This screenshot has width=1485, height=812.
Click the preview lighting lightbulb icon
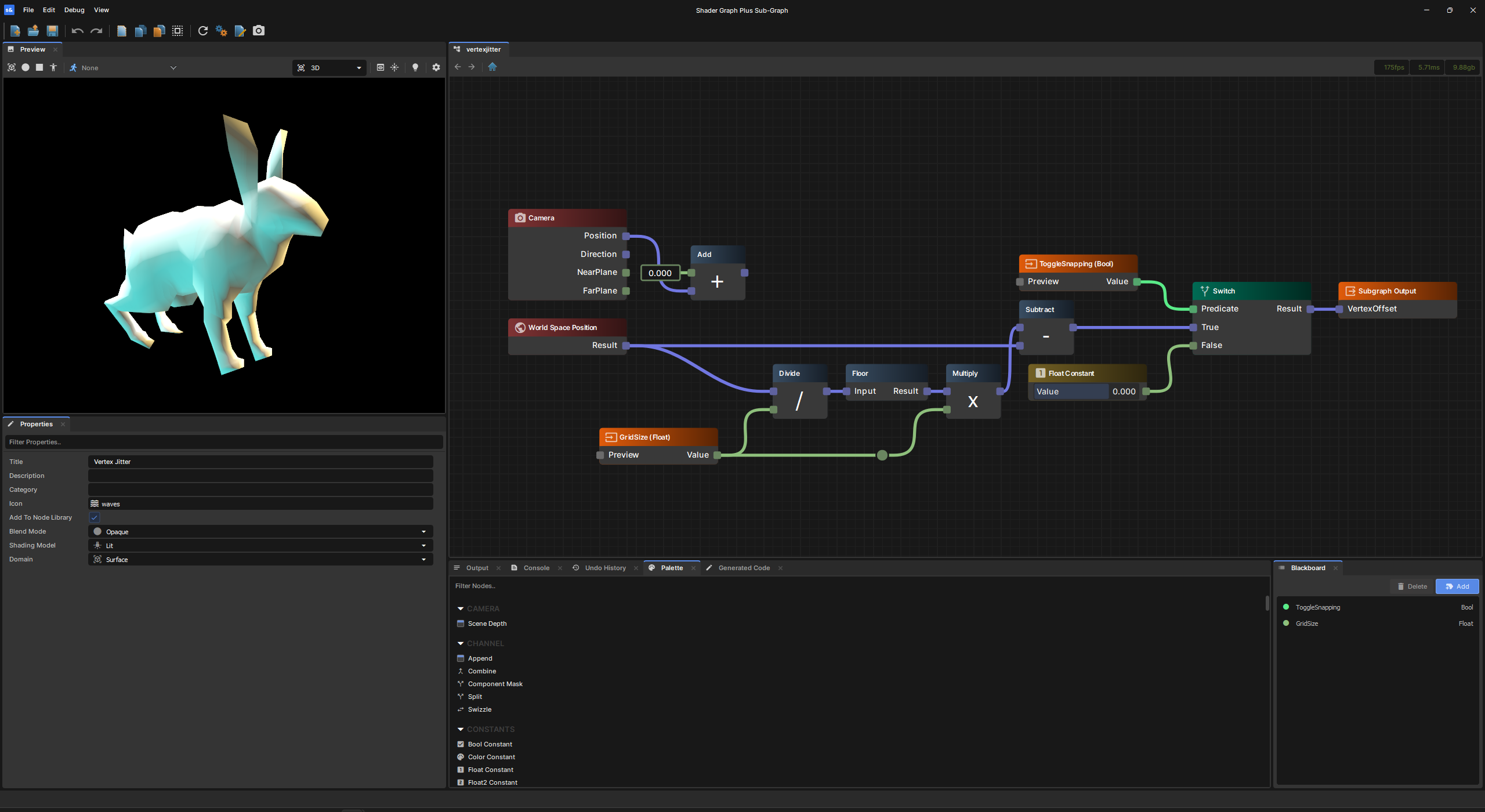pos(415,67)
